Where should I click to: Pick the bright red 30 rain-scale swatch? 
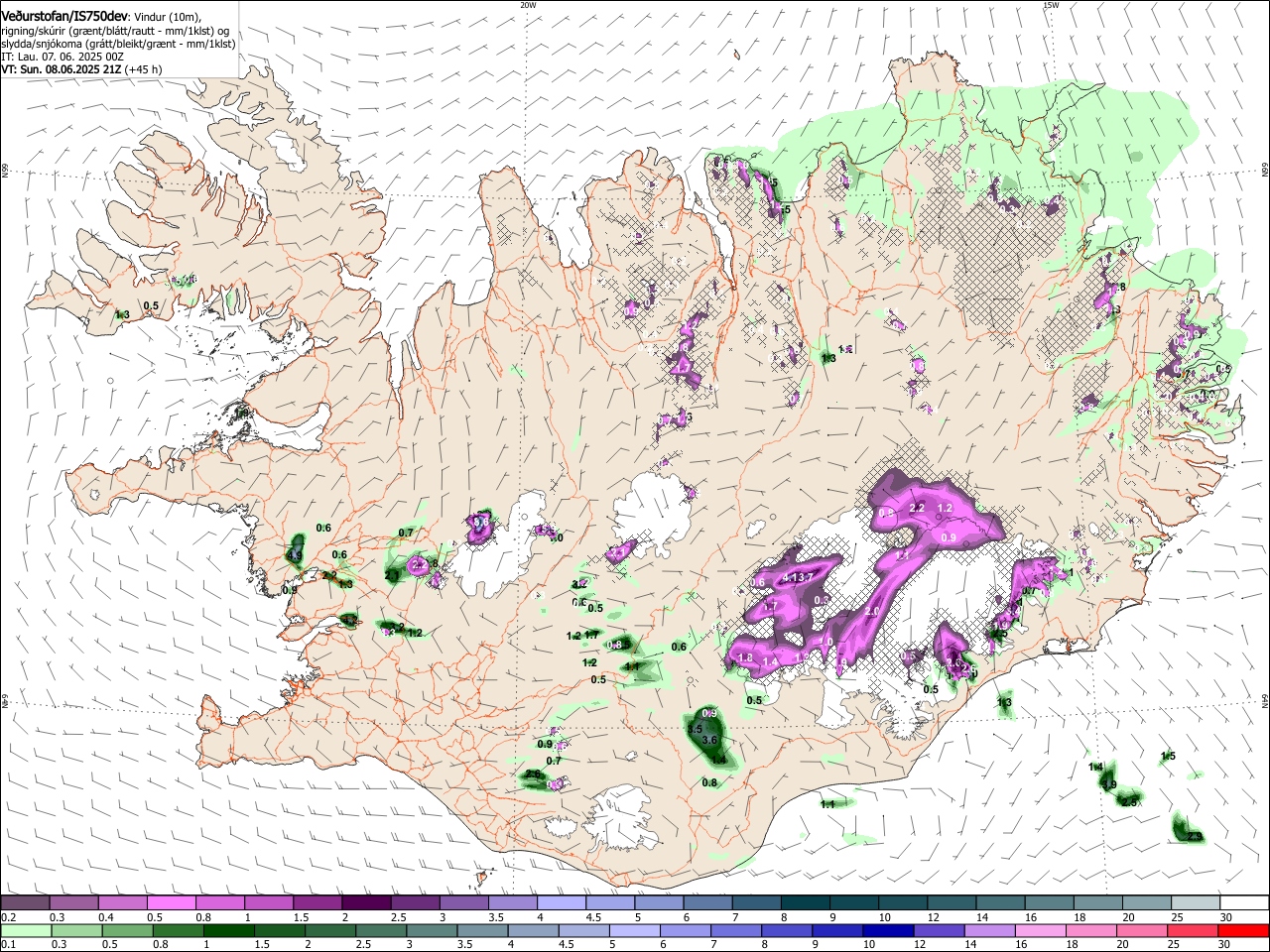1242,930
